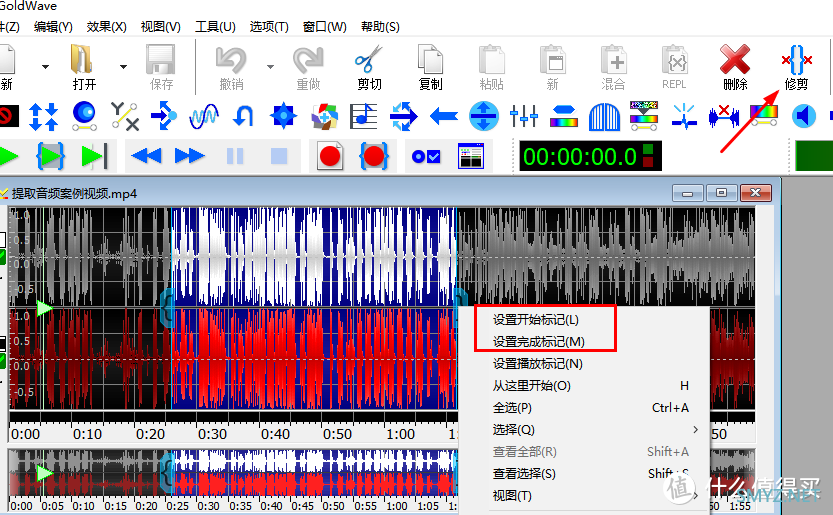Choose 设置完成标记(M) from the context menu
833x515 pixels.
(x=539, y=342)
